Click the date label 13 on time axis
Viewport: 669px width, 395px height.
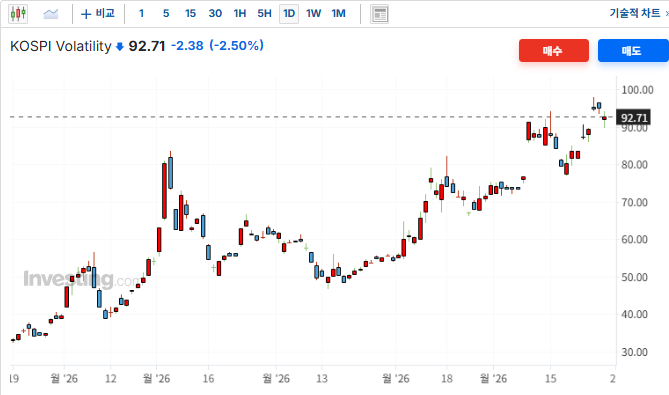322,378
